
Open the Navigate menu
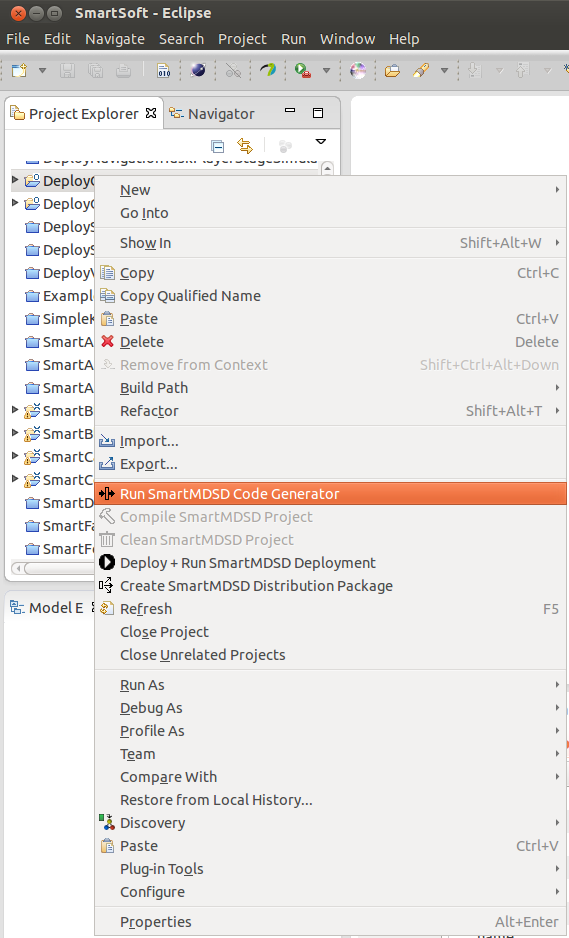click(115, 39)
